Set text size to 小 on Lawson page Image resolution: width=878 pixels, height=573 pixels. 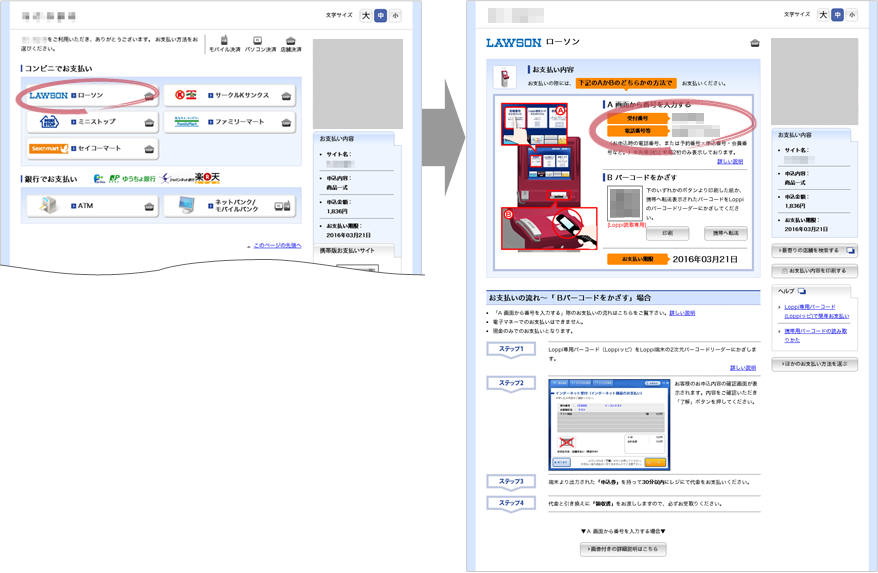[852, 15]
